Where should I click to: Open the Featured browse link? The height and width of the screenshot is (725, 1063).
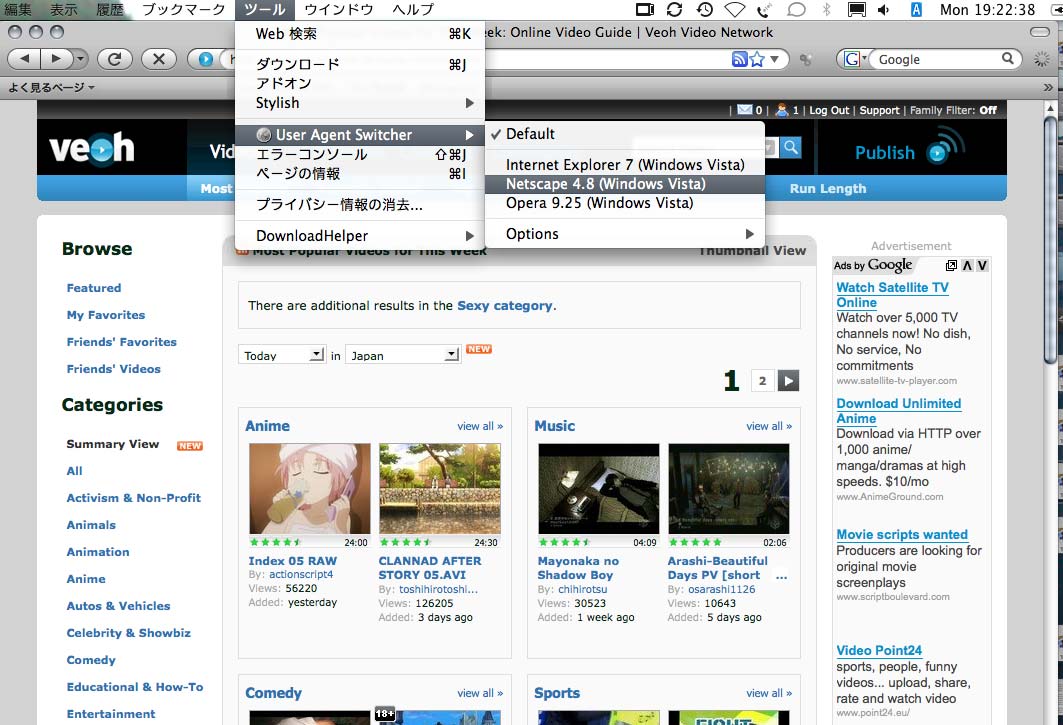coord(94,288)
